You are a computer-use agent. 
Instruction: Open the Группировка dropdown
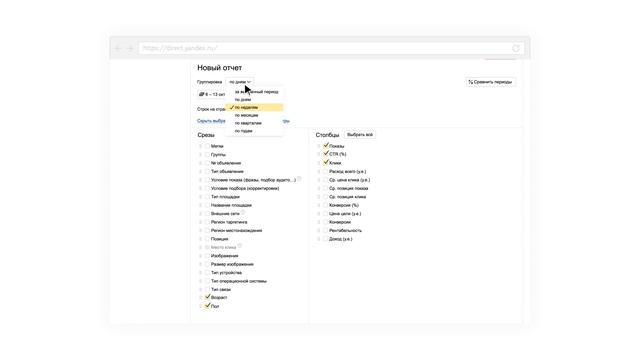click(x=240, y=82)
